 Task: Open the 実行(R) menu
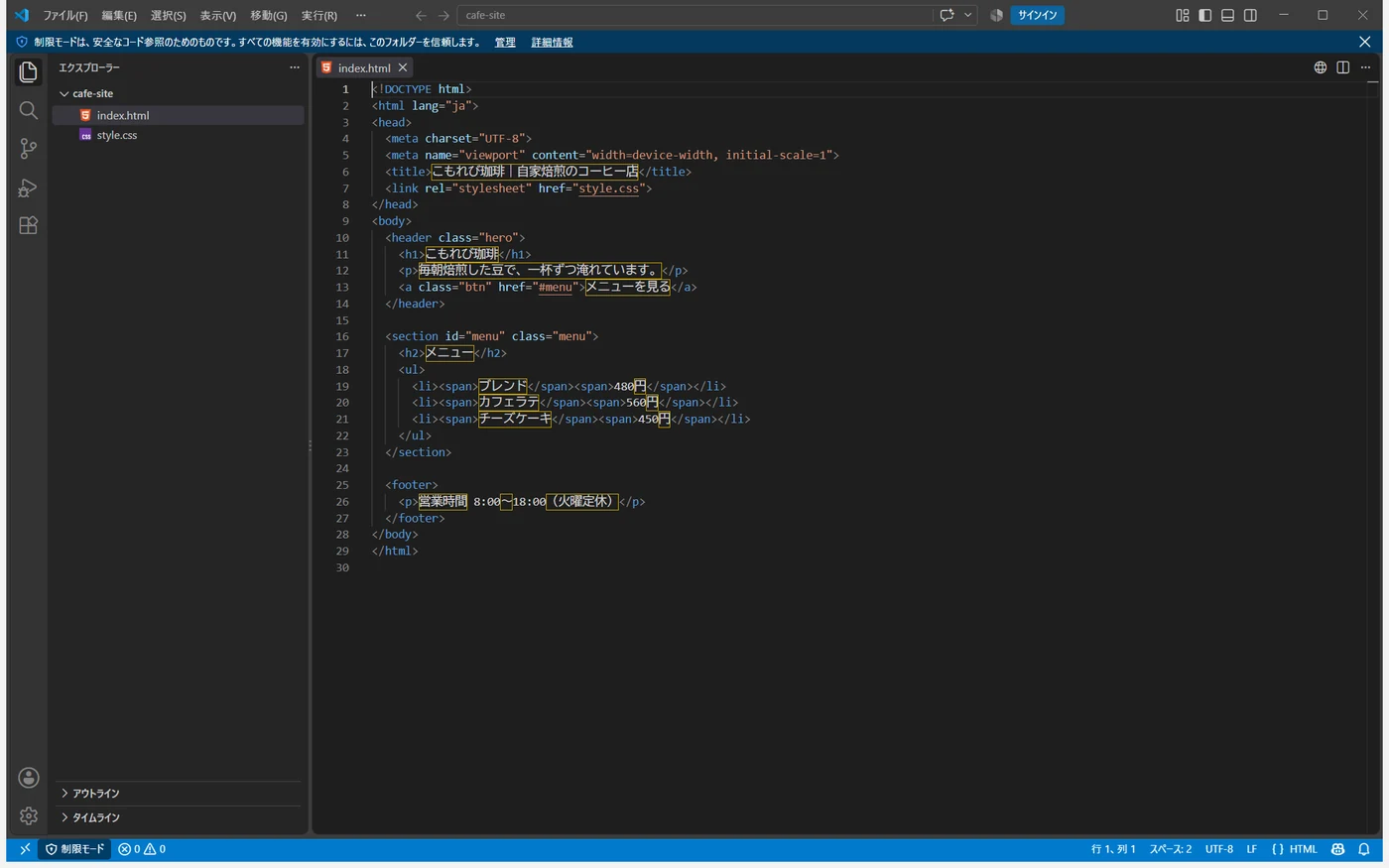[x=318, y=15]
